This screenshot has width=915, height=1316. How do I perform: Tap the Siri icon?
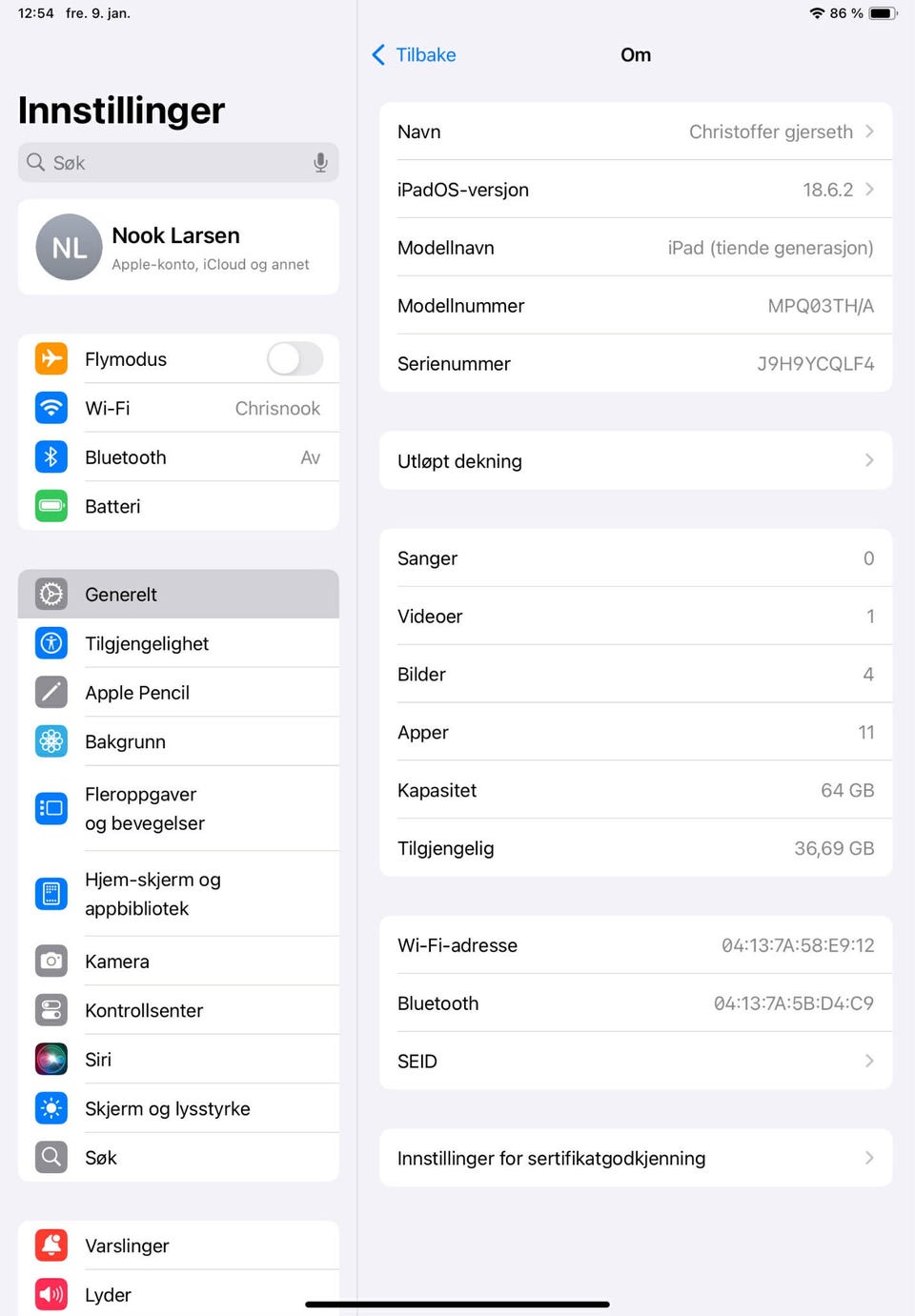click(51, 1060)
